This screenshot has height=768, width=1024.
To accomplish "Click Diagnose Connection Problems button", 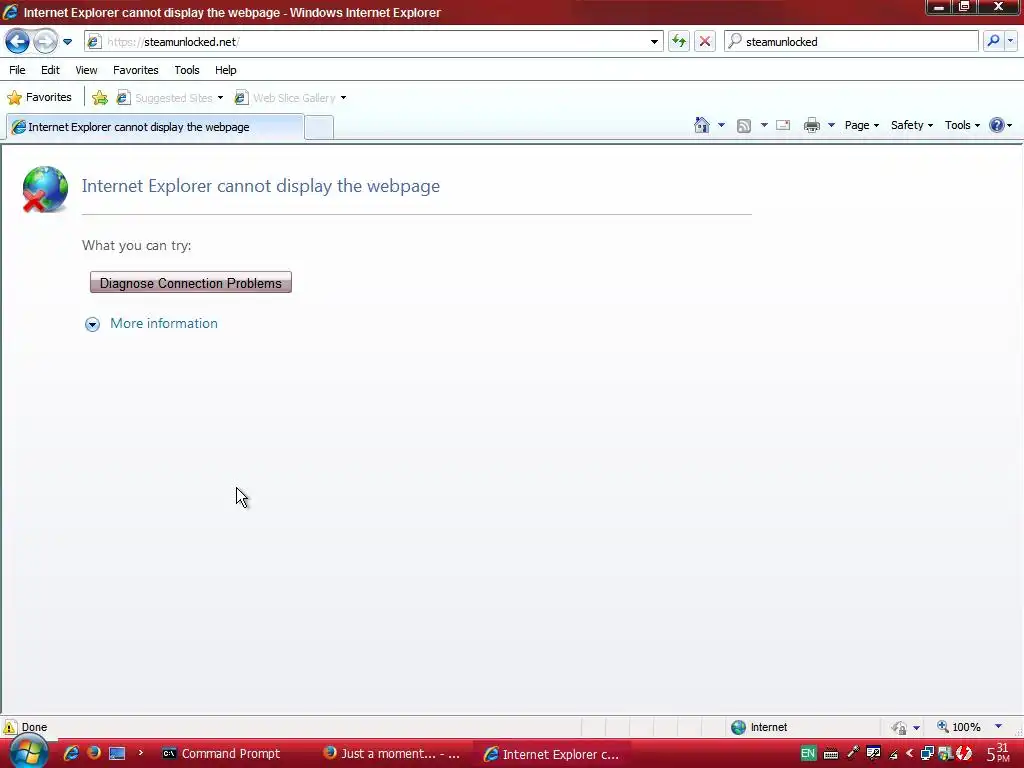I will (x=191, y=283).
